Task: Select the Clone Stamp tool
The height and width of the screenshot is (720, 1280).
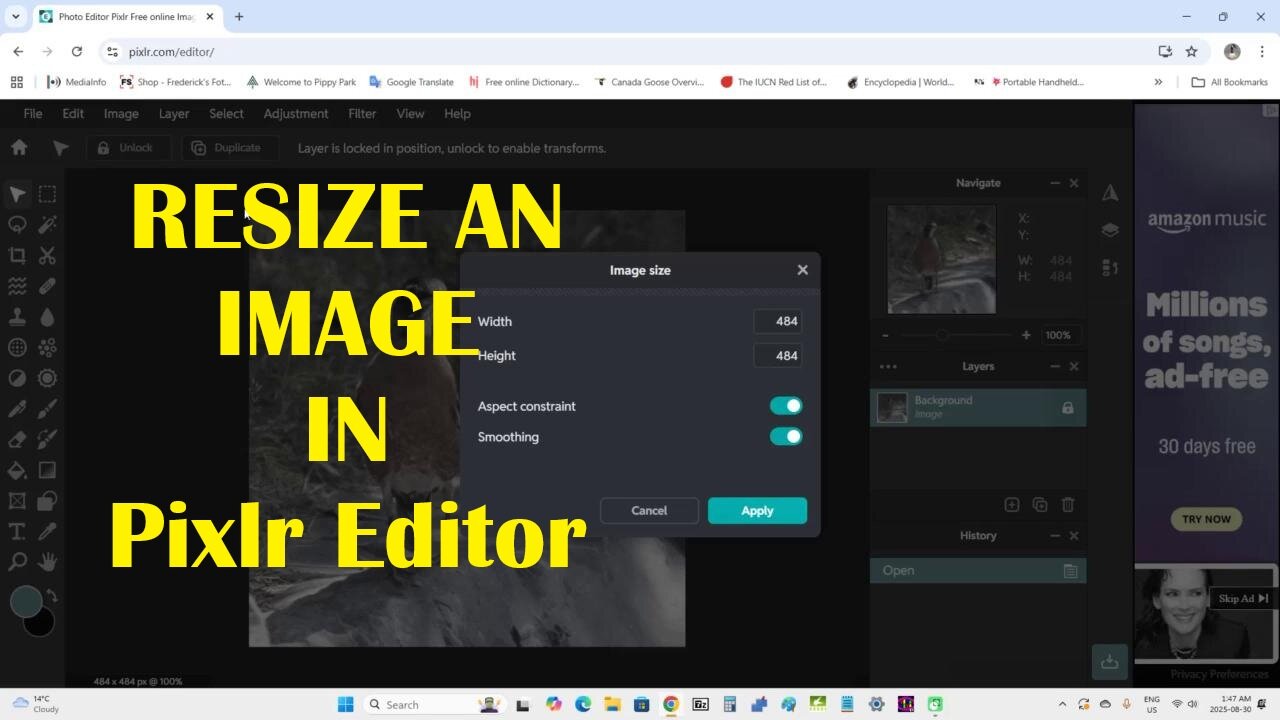Action: [17, 317]
